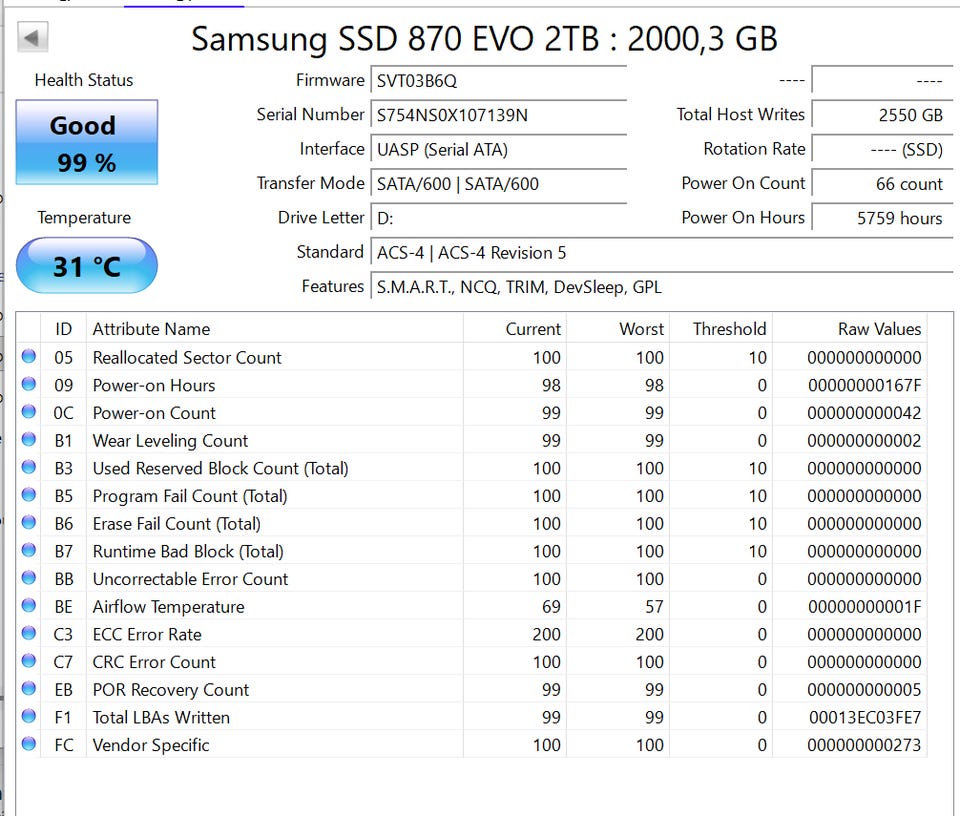Select the ECC Error Rate row
The height and width of the screenshot is (816, 960).
click(x=471, y=634)
